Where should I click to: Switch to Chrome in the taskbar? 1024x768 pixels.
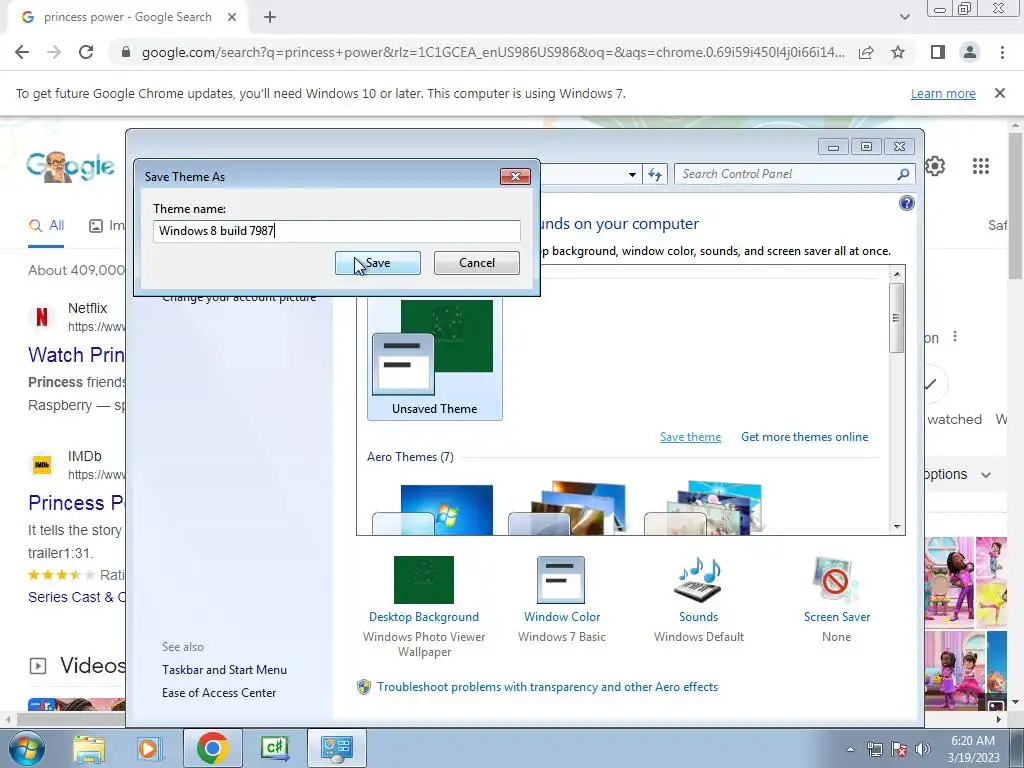click(x=212, y=748)
